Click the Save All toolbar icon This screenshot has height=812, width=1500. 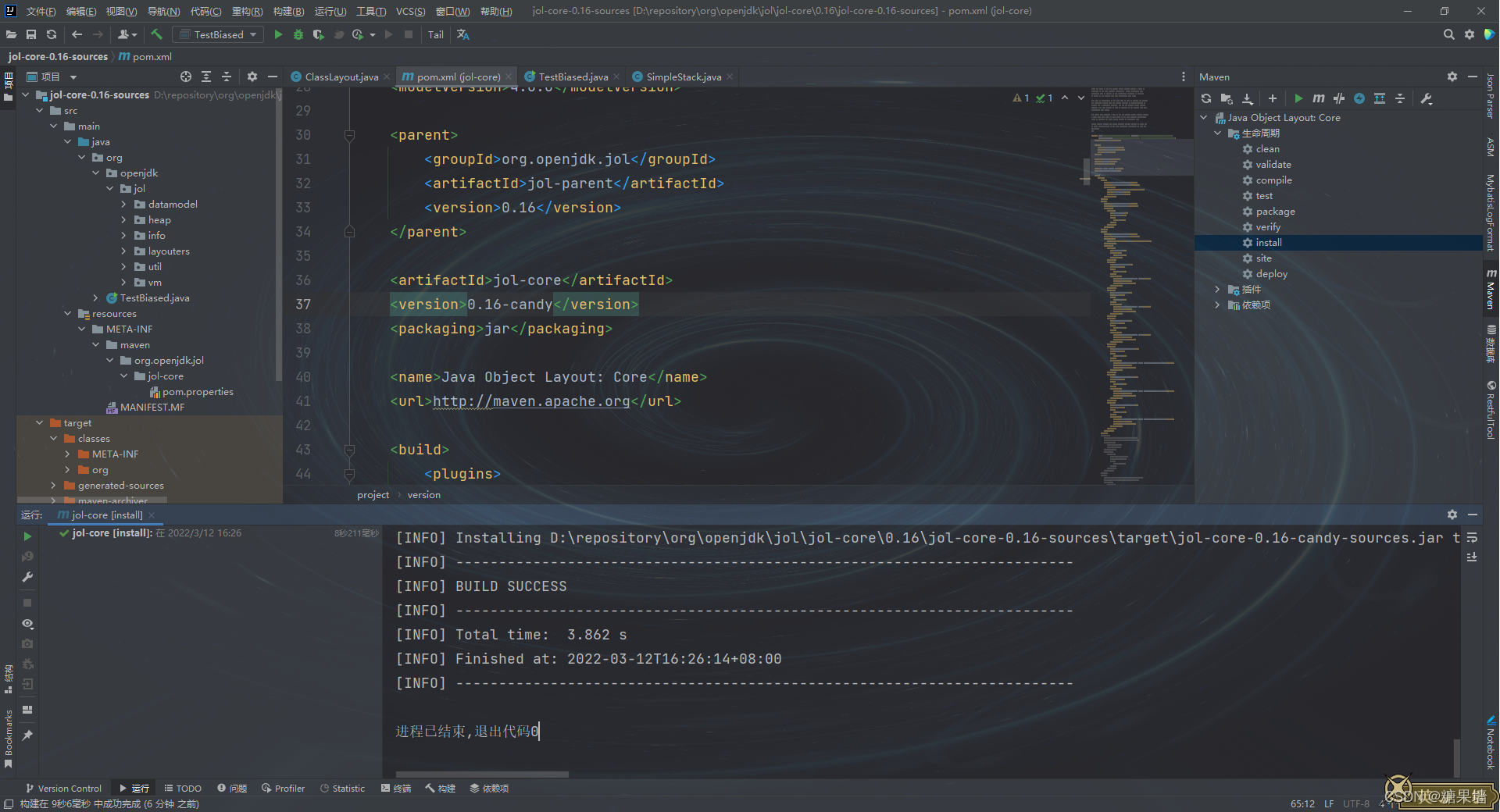pos(31,34)
